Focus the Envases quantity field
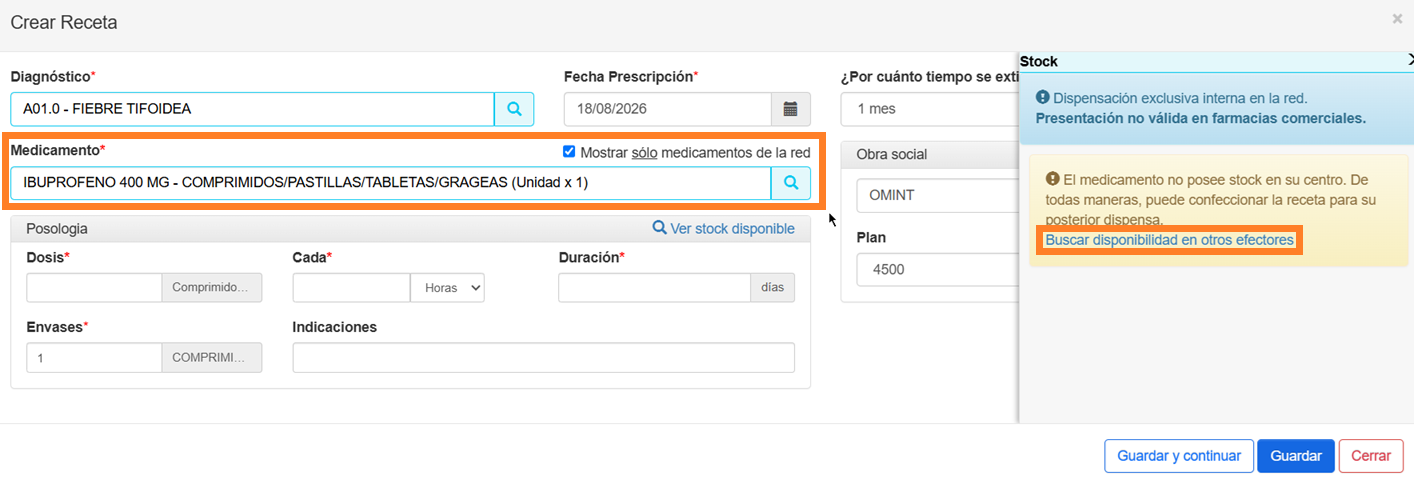1414x484 pixels. (x=94, y=358)
